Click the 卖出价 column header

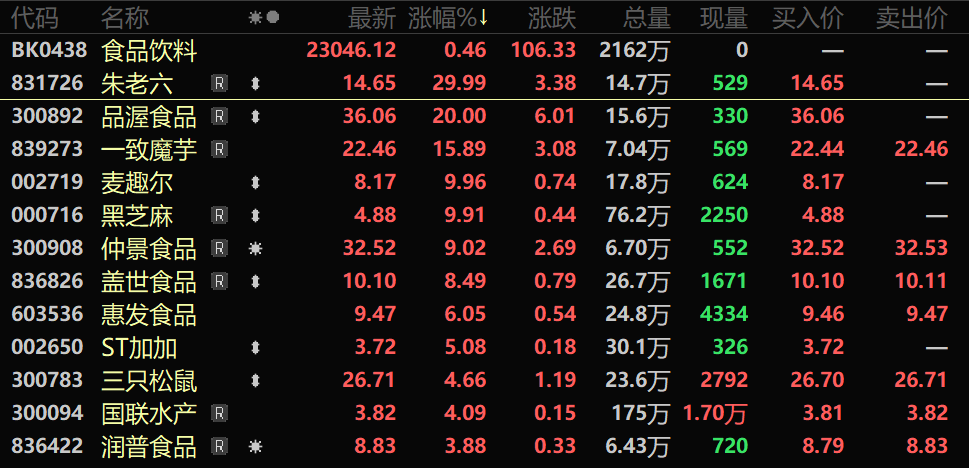[912, 19]
